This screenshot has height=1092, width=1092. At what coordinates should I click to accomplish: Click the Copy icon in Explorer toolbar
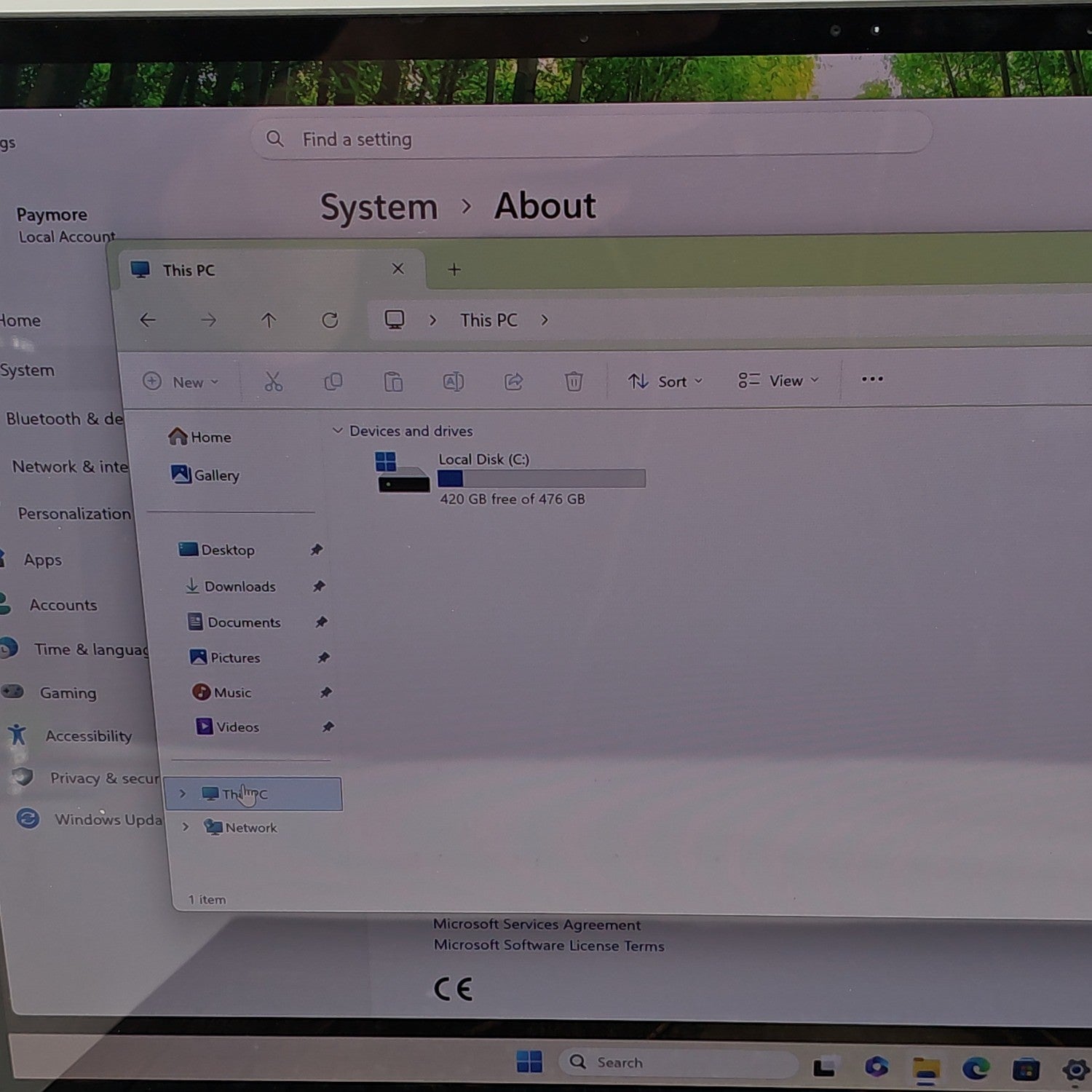(x=333, y=382)
